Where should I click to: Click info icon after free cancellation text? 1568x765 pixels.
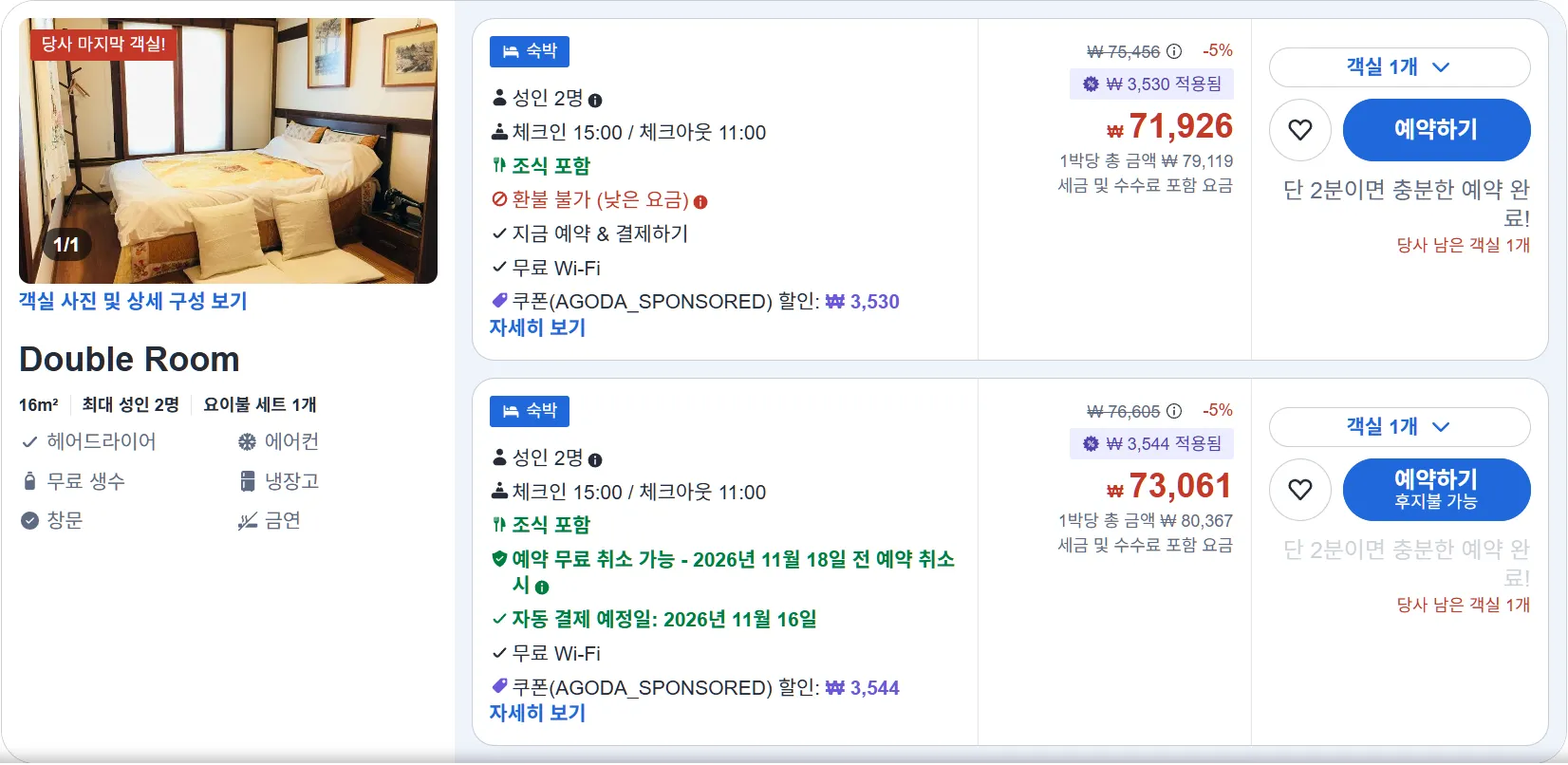[542, 588]
